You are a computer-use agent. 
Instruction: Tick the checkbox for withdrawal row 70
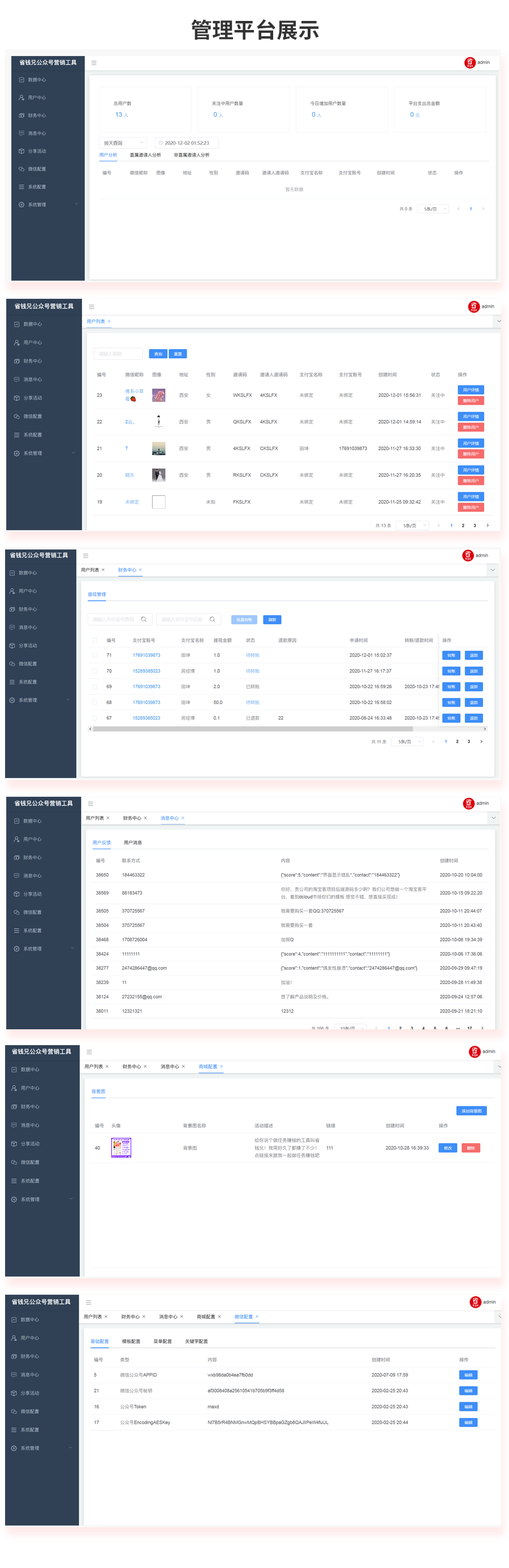point(94,671)
